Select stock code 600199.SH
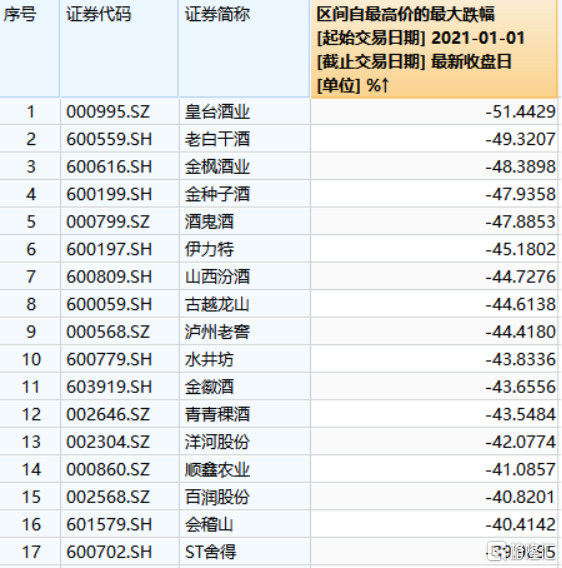Viewport: 562px width, 568px height. [x=109, y=194]
